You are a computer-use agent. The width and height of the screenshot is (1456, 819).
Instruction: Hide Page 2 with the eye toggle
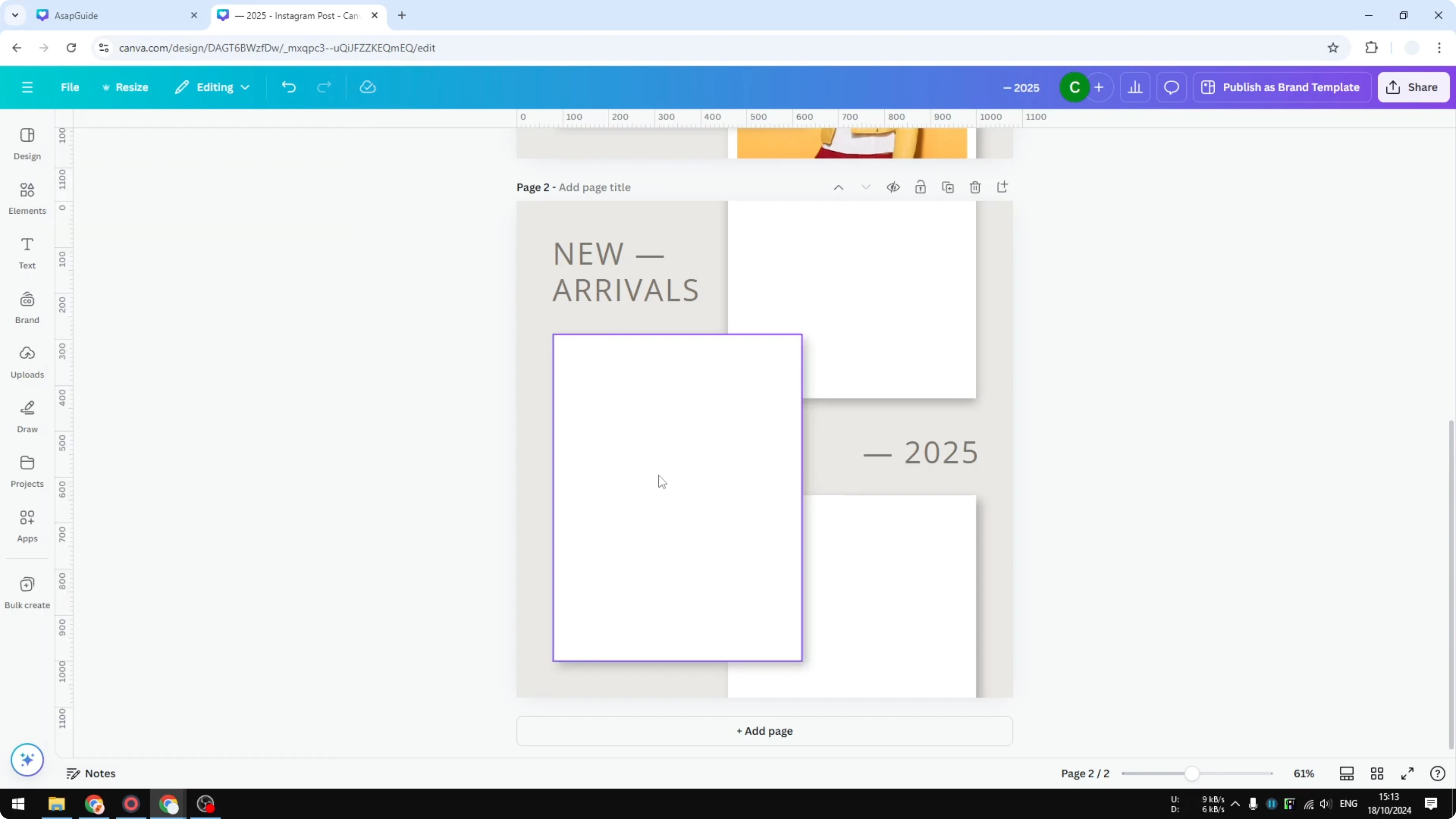coord(893,186)
